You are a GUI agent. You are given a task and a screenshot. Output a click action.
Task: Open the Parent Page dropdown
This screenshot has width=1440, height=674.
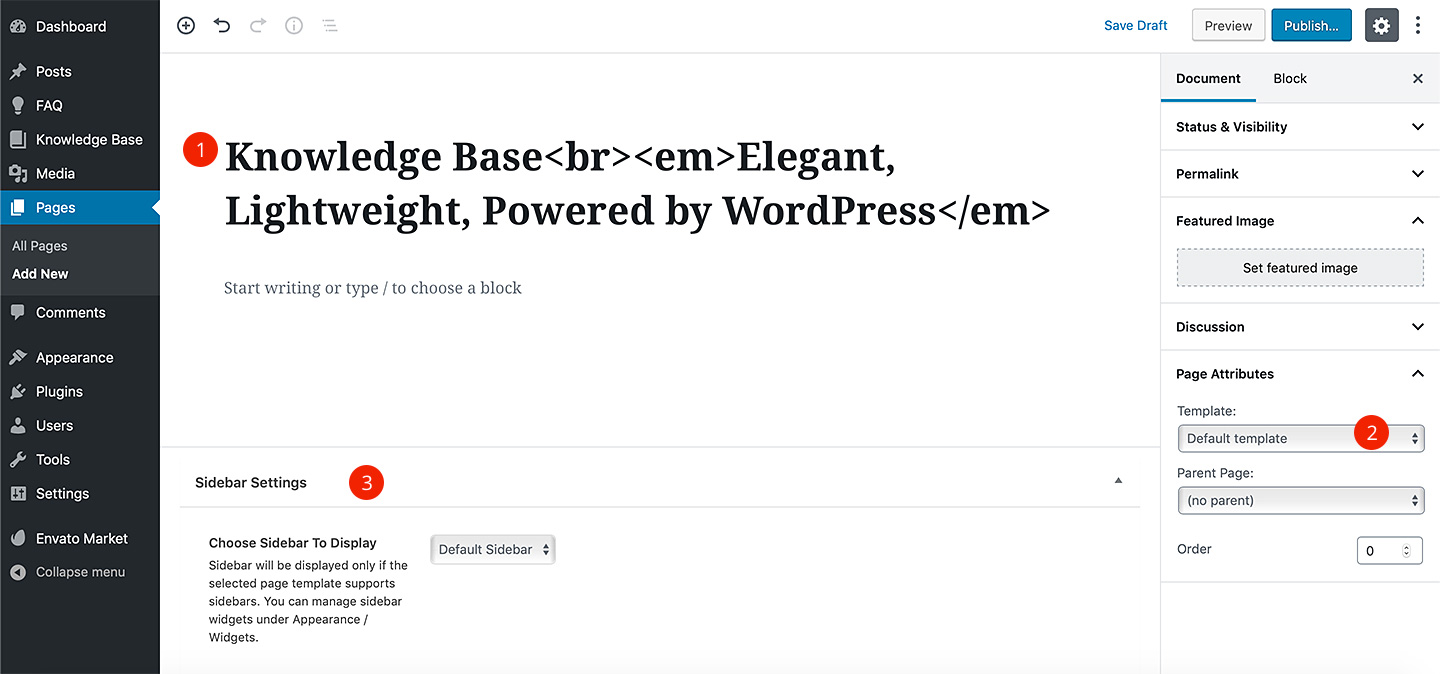click(x=1301, y=500)
